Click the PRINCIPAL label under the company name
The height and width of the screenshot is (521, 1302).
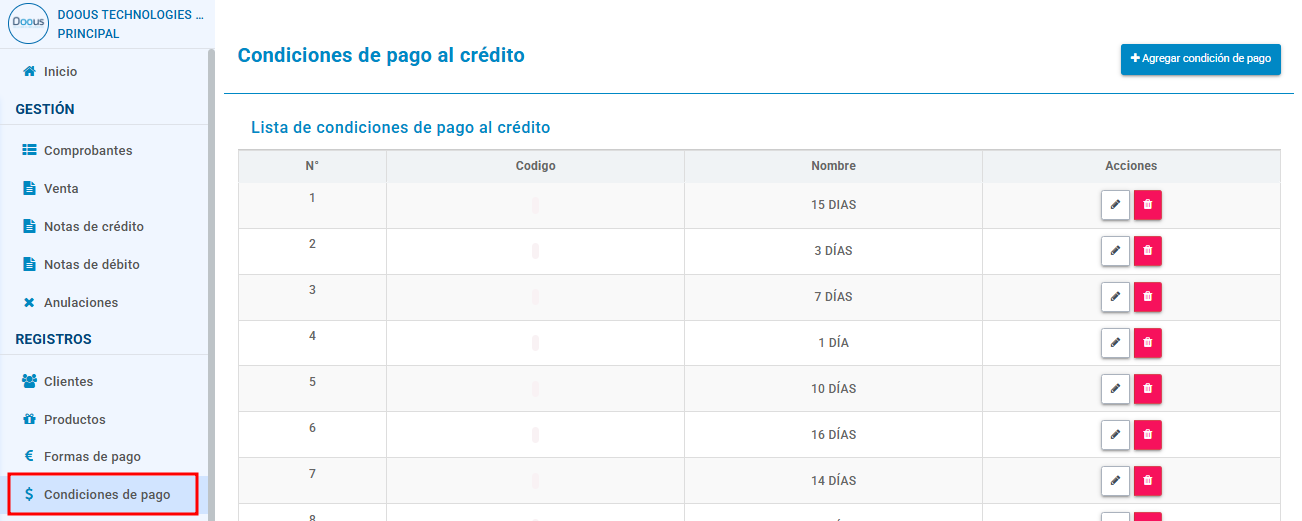point(88,34)
